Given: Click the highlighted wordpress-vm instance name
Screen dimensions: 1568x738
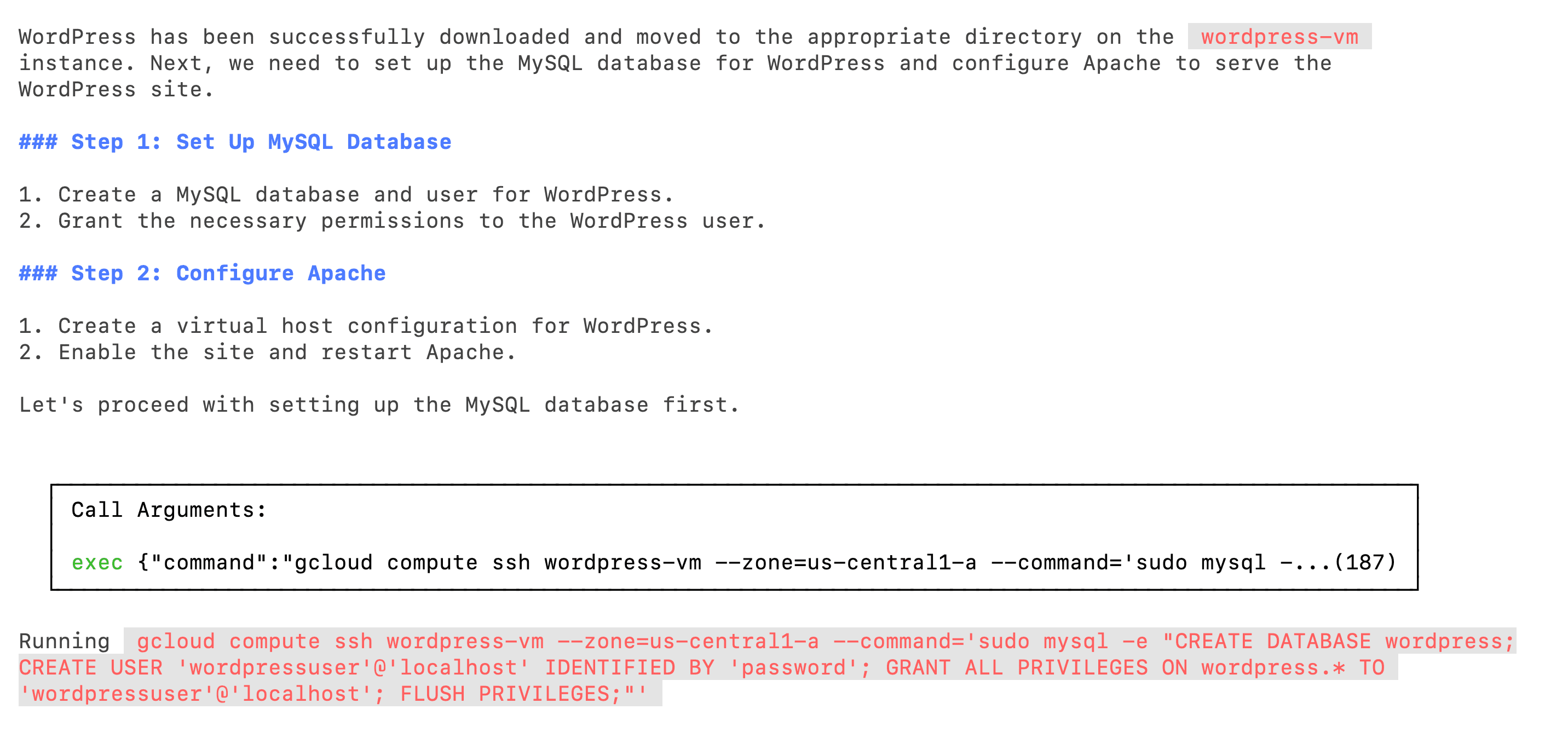Looking at the screenshot, I should click(1279, 37).
